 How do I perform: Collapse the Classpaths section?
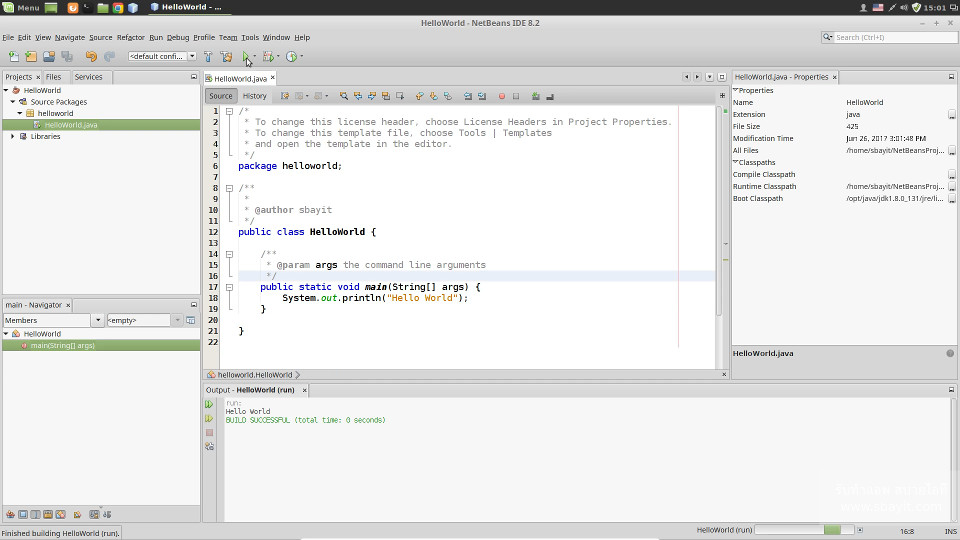[x=735, y=162]
